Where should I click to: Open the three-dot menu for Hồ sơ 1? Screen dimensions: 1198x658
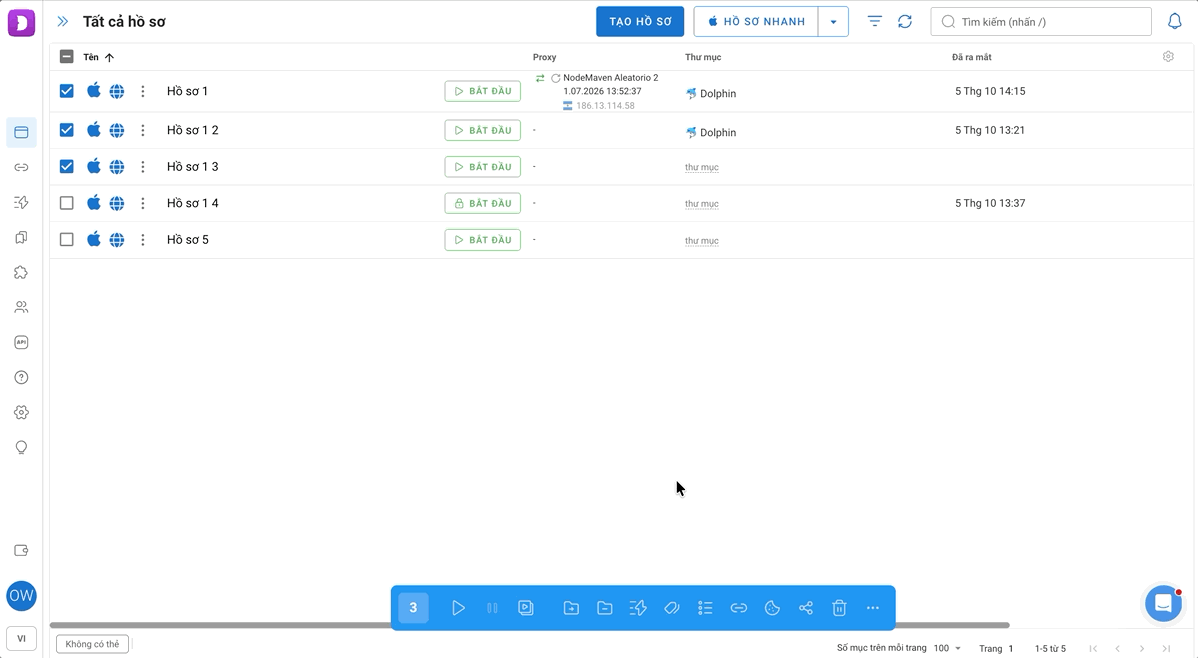(143, 91)
